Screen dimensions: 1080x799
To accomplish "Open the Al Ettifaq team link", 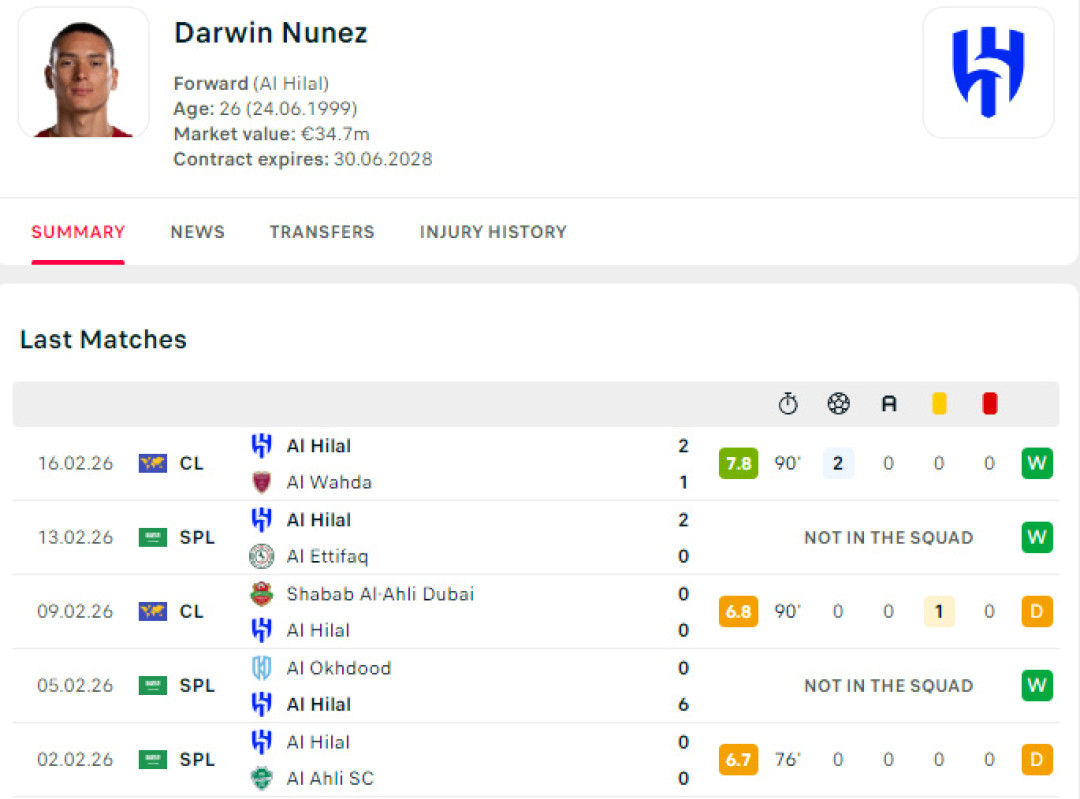I will 327,557.
